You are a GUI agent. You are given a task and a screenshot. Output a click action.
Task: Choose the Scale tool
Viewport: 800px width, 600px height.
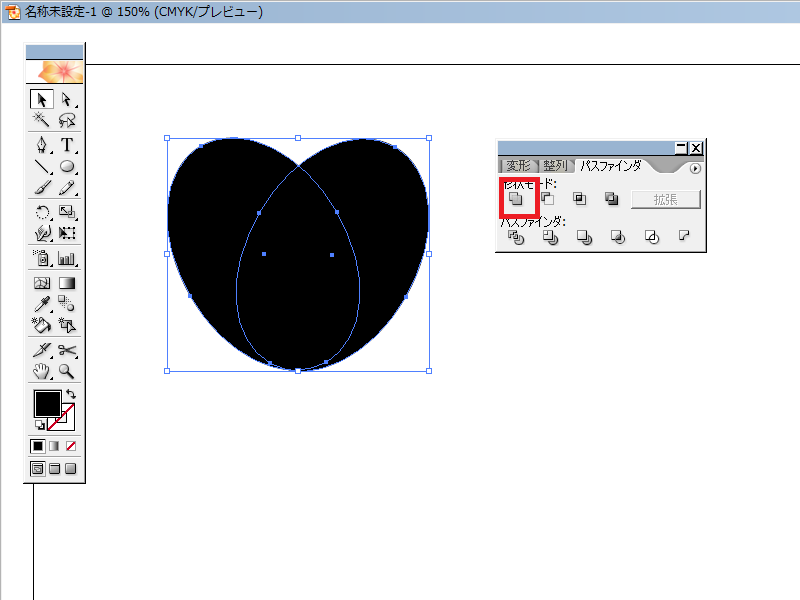(66, 212)
